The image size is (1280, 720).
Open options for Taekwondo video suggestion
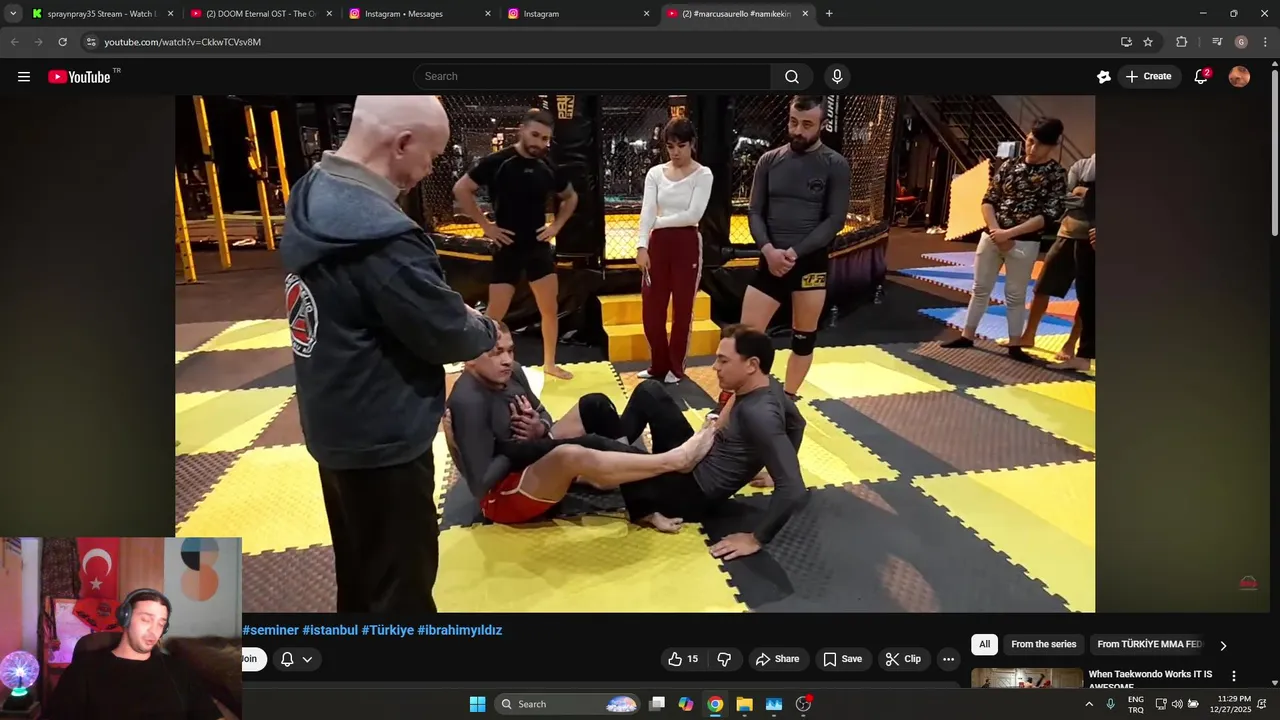pyautogui.click(x=1233, y=676)
